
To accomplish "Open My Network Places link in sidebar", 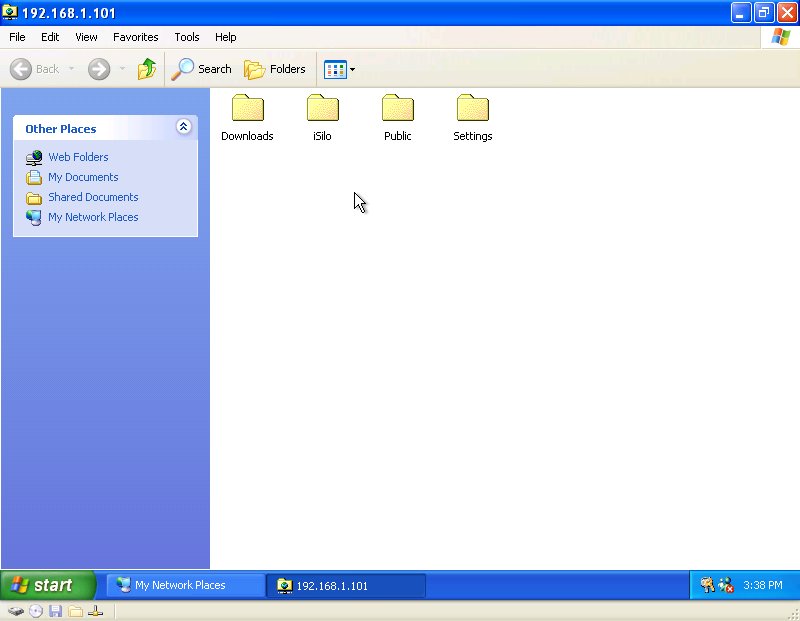I will pos(93,217).
